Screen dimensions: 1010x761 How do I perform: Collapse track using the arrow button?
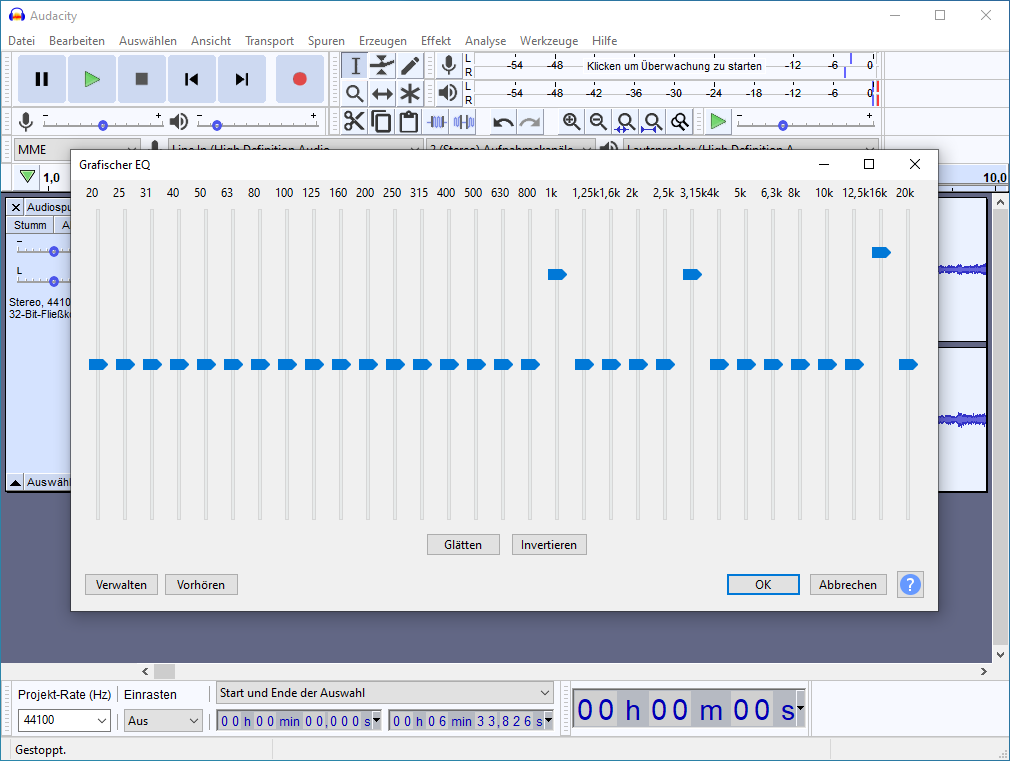click(15, 482)
